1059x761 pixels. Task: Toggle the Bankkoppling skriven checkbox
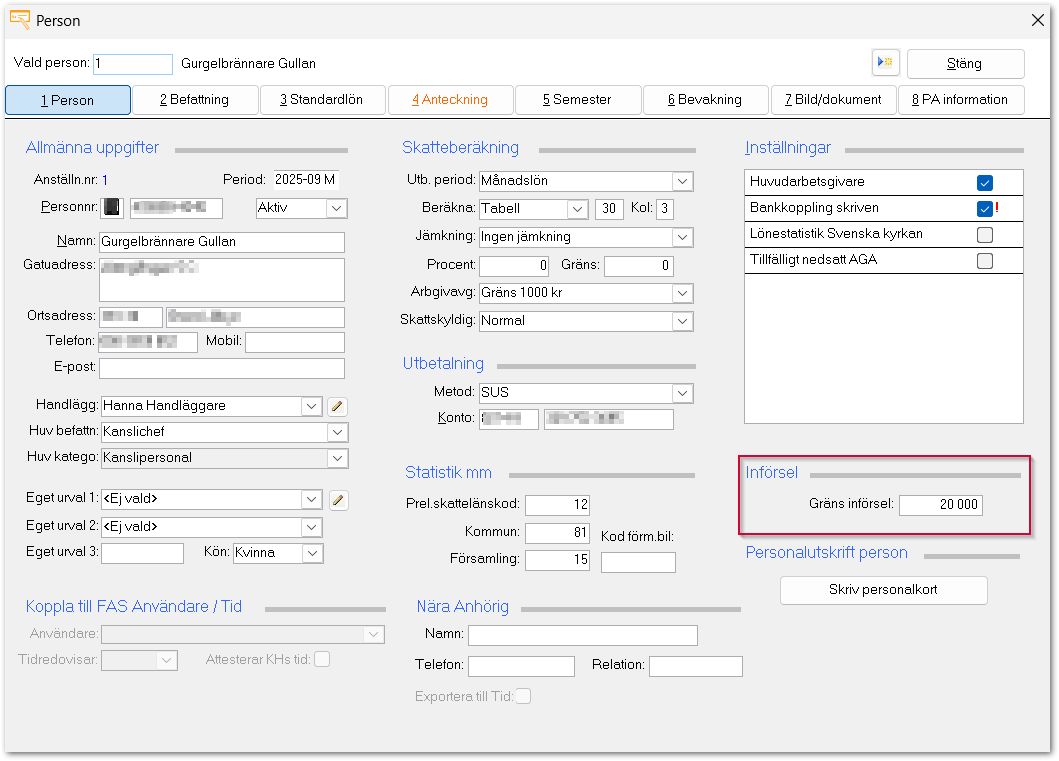984,209
